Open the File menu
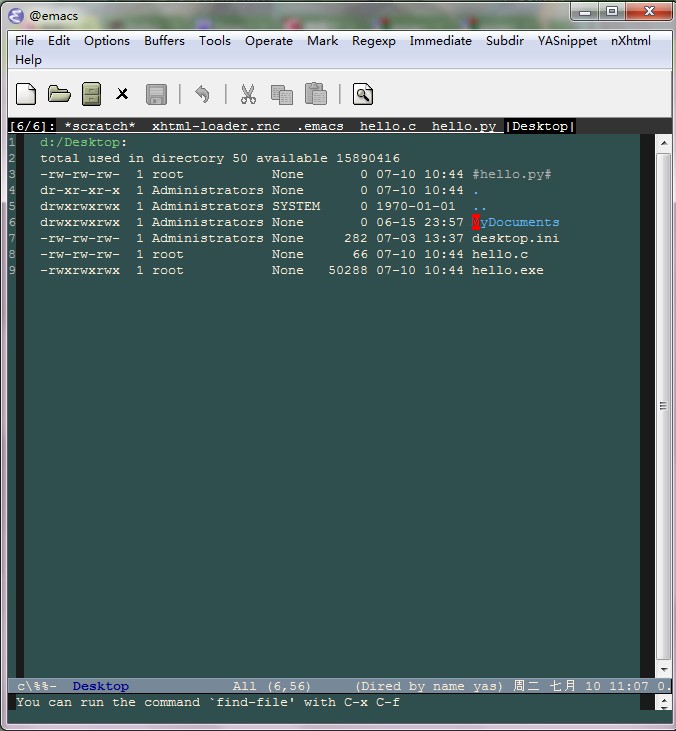 [x=24, y=41]
